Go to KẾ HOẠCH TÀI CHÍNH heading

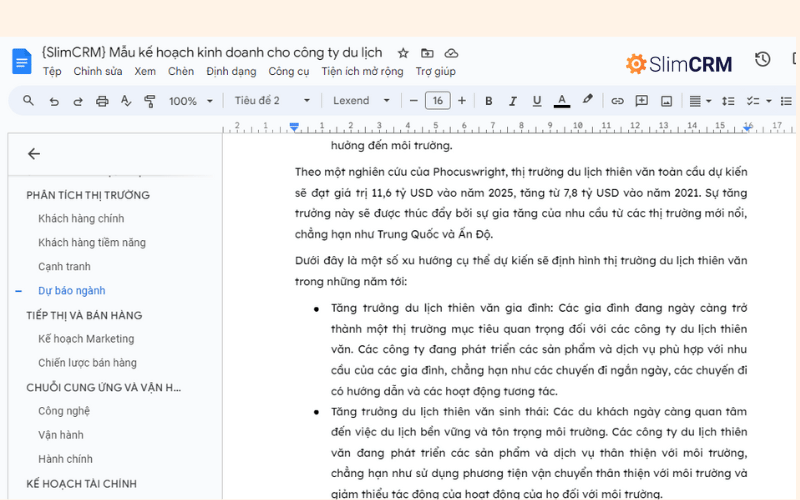coord(82,483)
